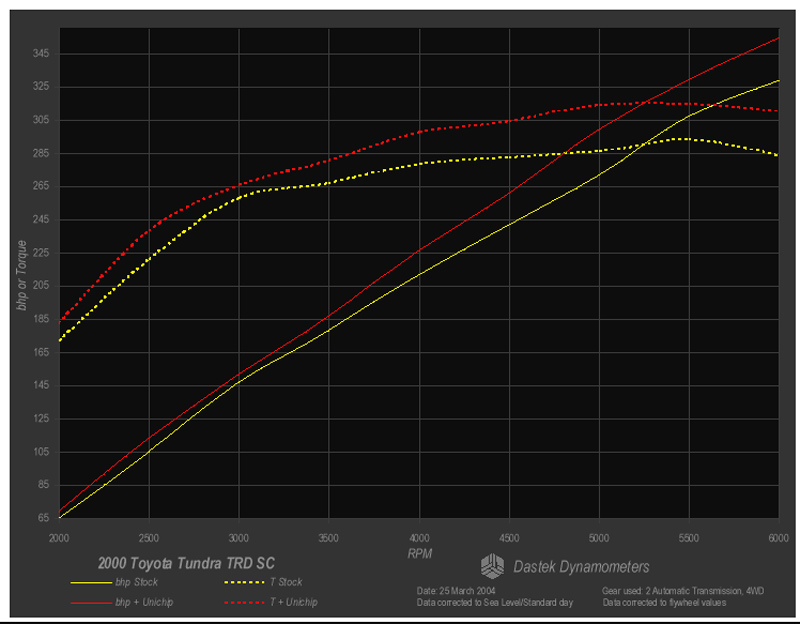The width and height of the screenshot is (800, 624).
Task: Click the red solid line legend sample
Action: pos(91,603)
